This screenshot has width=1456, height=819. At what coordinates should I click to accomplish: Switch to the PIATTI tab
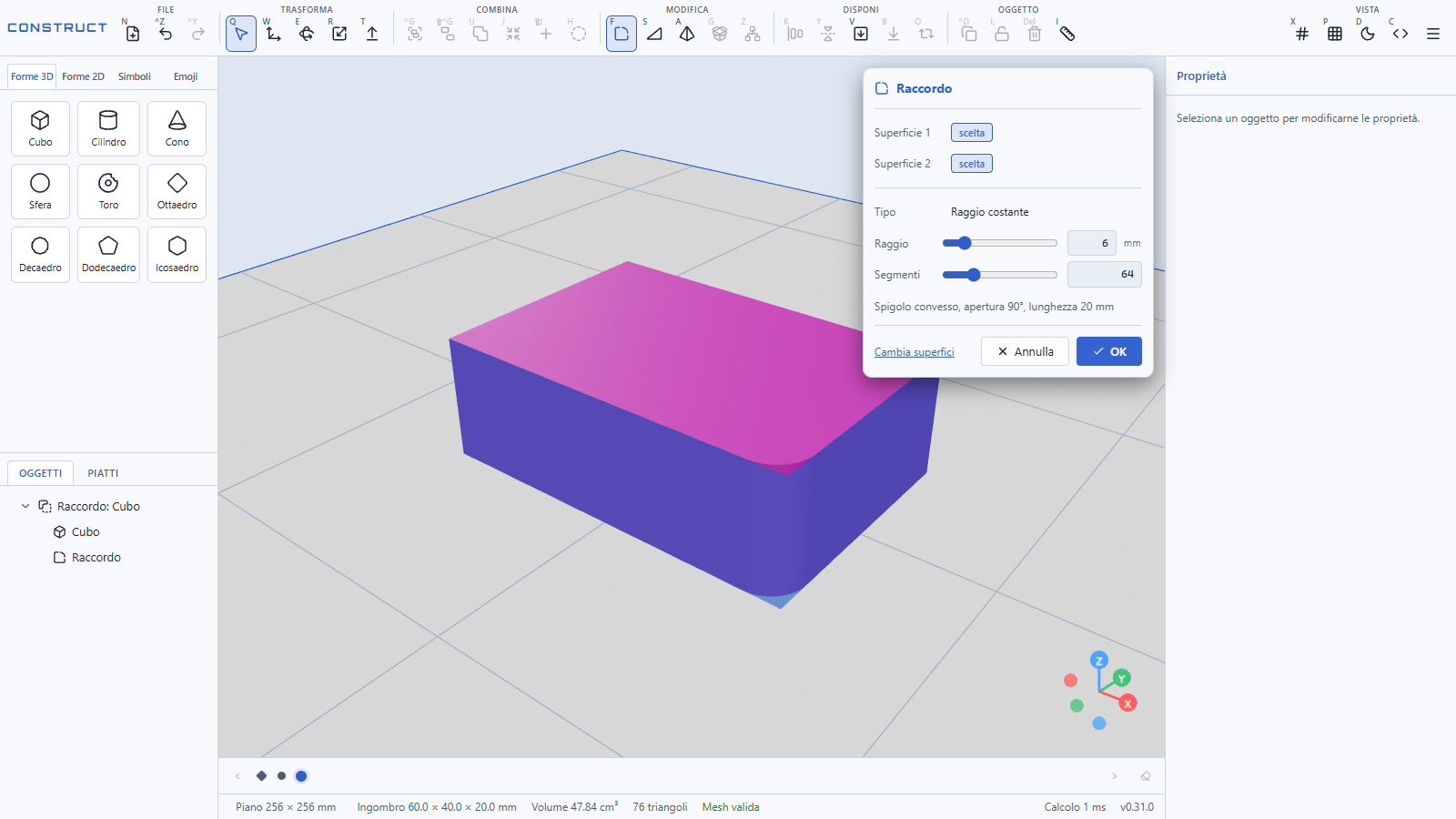point(103,473)
